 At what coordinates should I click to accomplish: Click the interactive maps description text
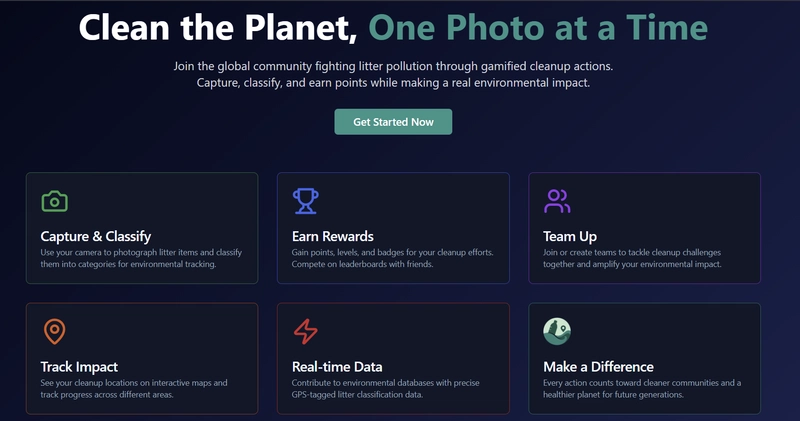(134, 388)
